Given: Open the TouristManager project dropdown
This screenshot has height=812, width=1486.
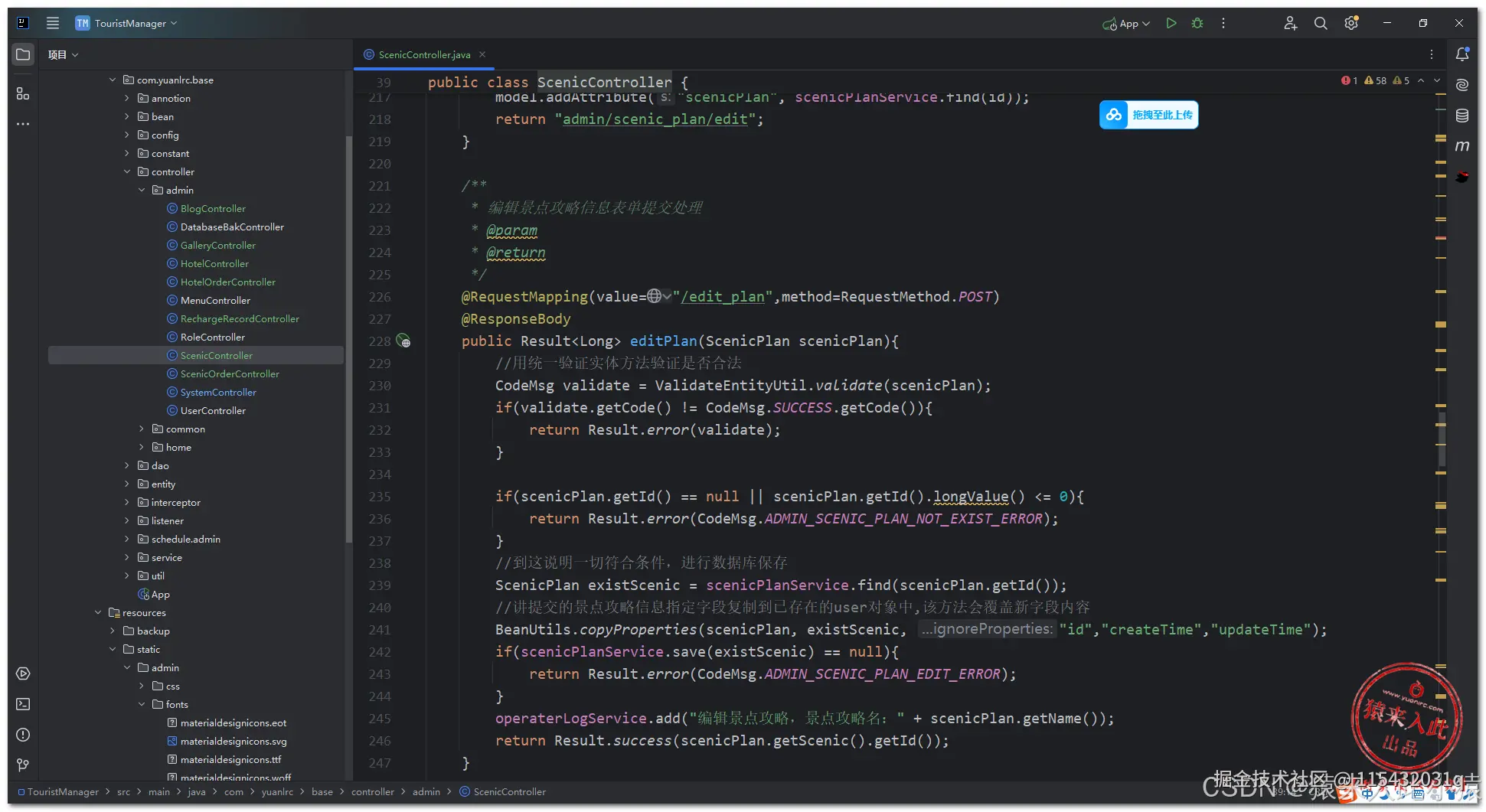Looking at the screenshot, I should [126, 23].
